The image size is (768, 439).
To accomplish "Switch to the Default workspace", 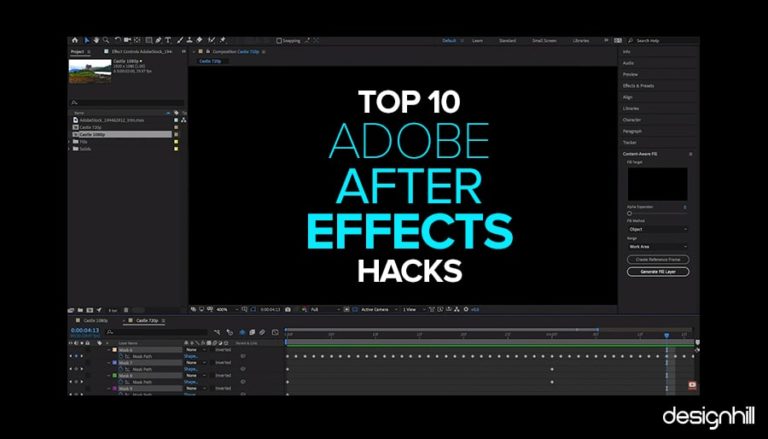I will 449,41.
